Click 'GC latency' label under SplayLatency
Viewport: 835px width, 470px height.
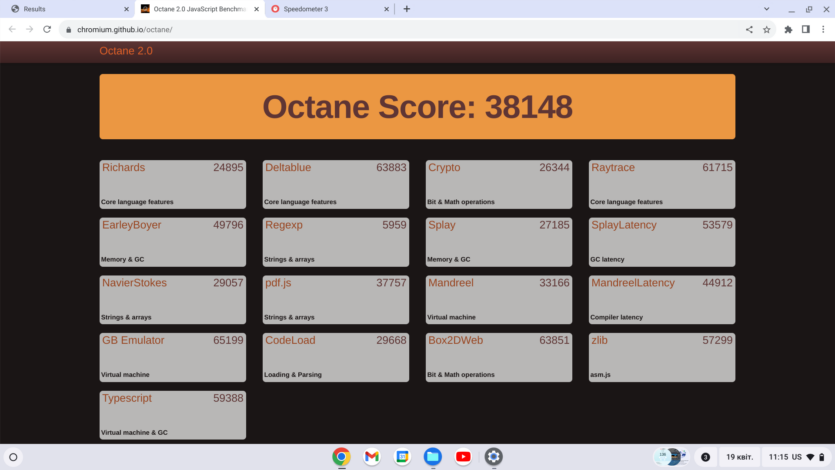[x=607, y=260]
